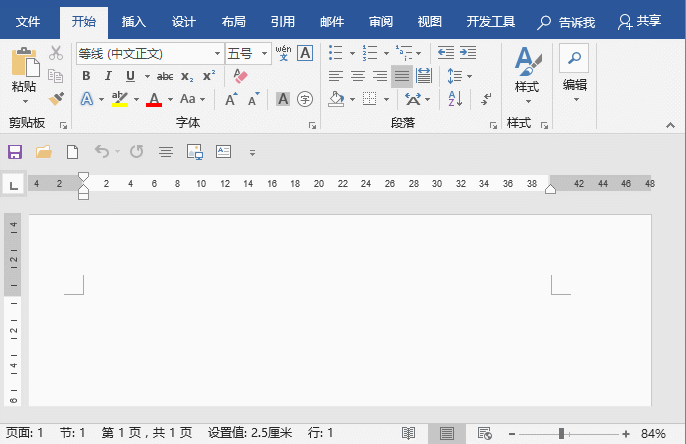Viewport: 686px width, 444px height.
Task: Click the Open folder icon in quick access toolbar
Action: (x=44, y=152)
